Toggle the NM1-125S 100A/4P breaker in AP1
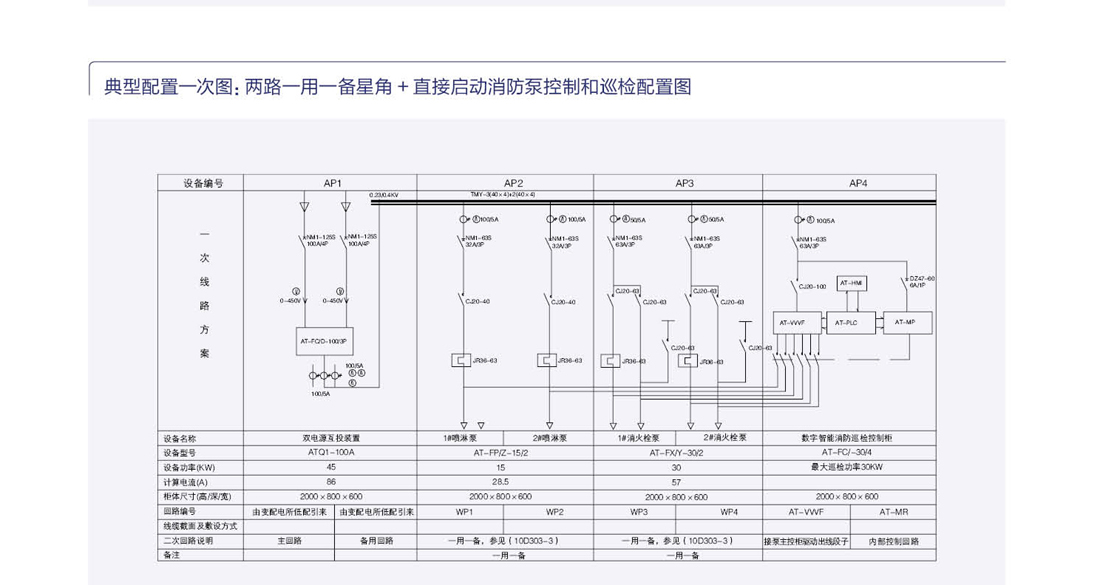Viewport: 1100px width, 585px height. point(305,242)
